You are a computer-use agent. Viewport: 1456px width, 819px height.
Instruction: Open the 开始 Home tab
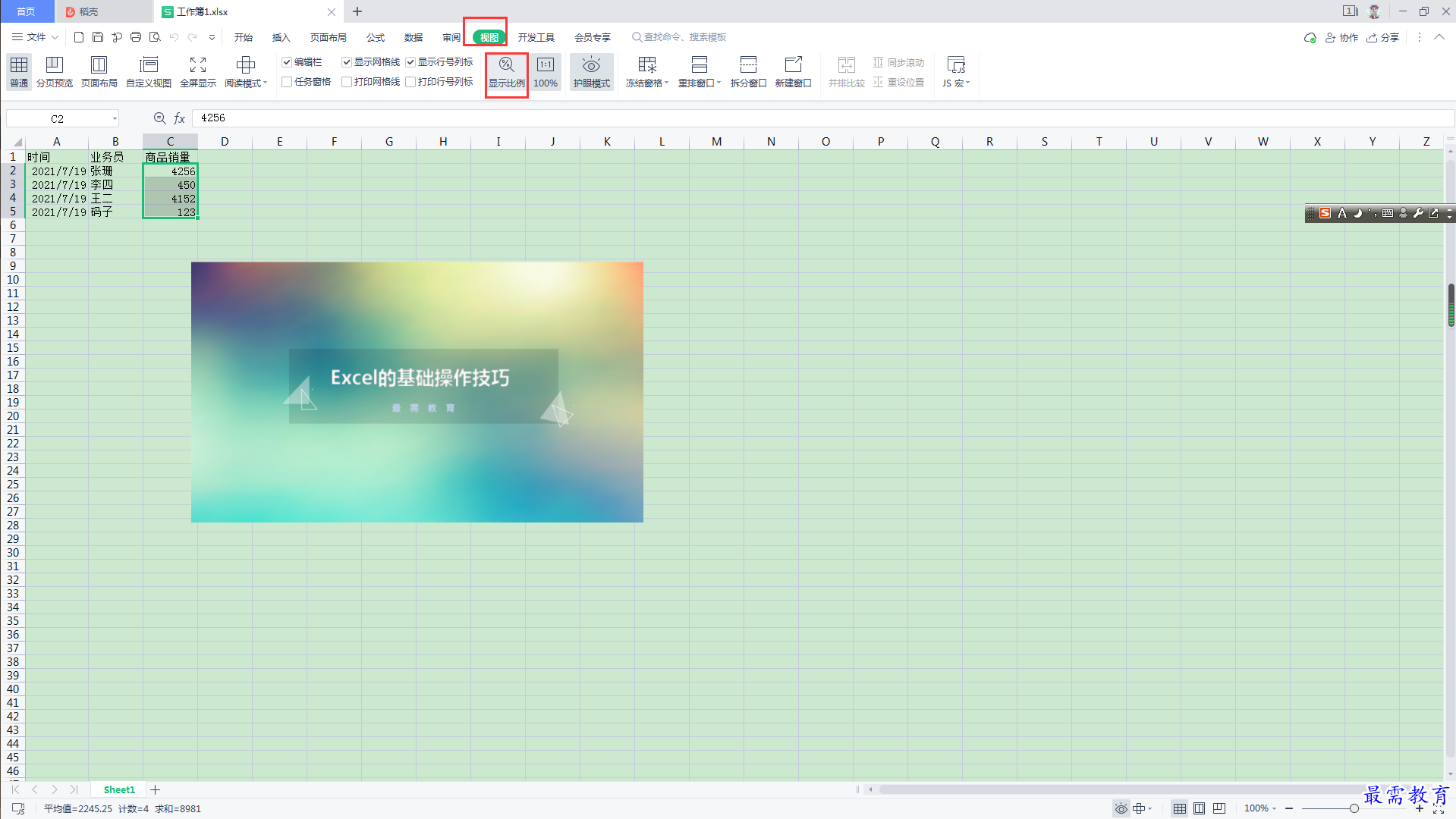tap(244, 37)
